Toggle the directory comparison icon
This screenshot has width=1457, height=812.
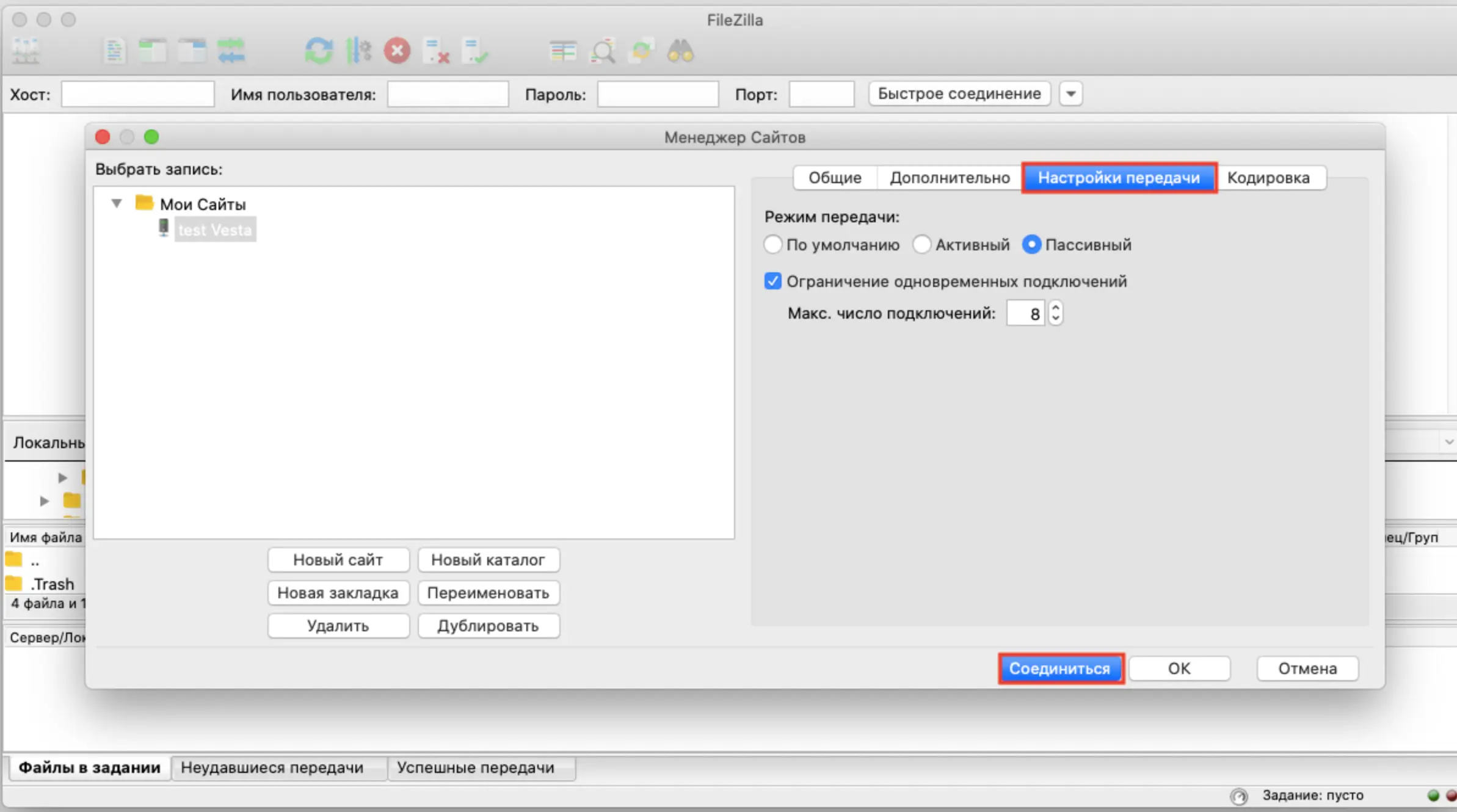click(602, 51)
